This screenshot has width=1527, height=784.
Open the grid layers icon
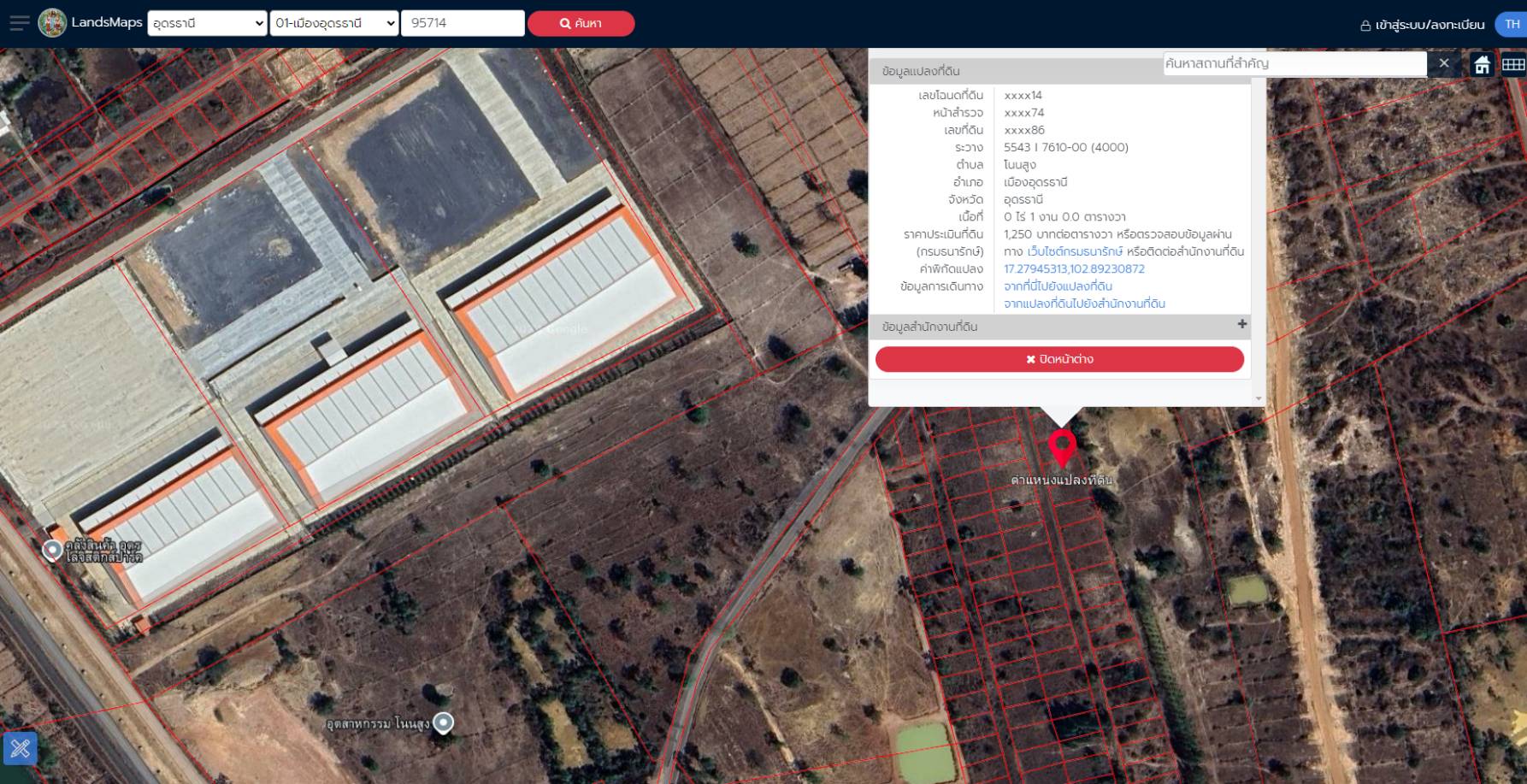(1512, 65)
